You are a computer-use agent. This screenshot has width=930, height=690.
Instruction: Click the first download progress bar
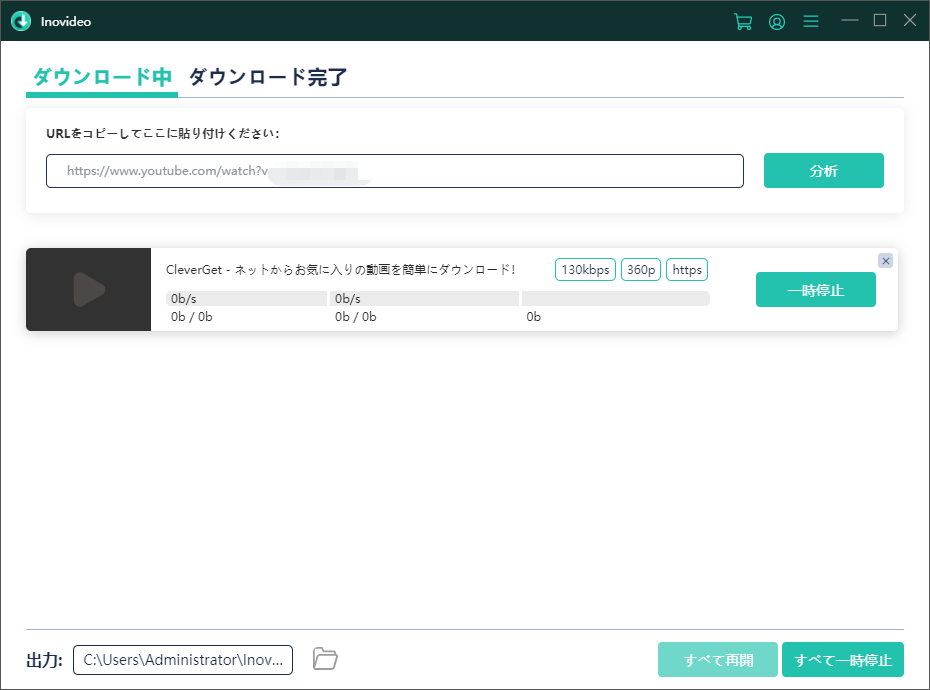[x=246, y=298]
